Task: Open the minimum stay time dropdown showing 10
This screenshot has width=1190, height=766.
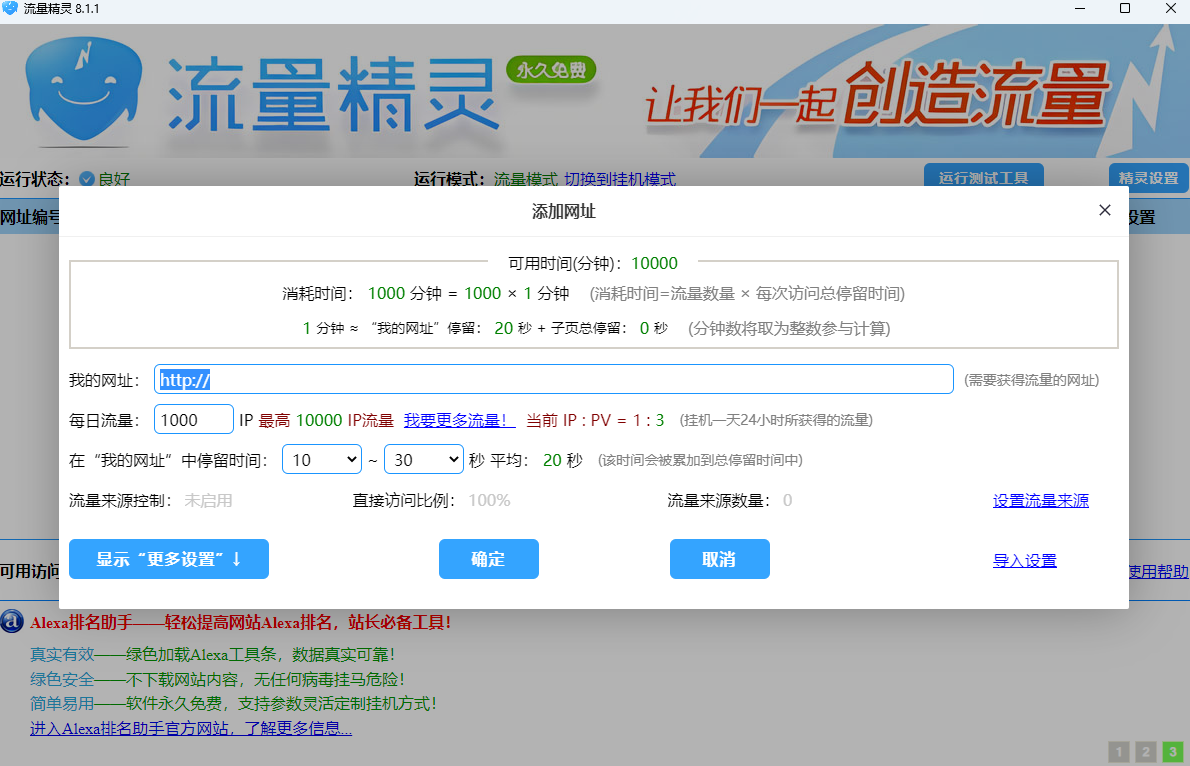Action: click(x=322, y=459)
